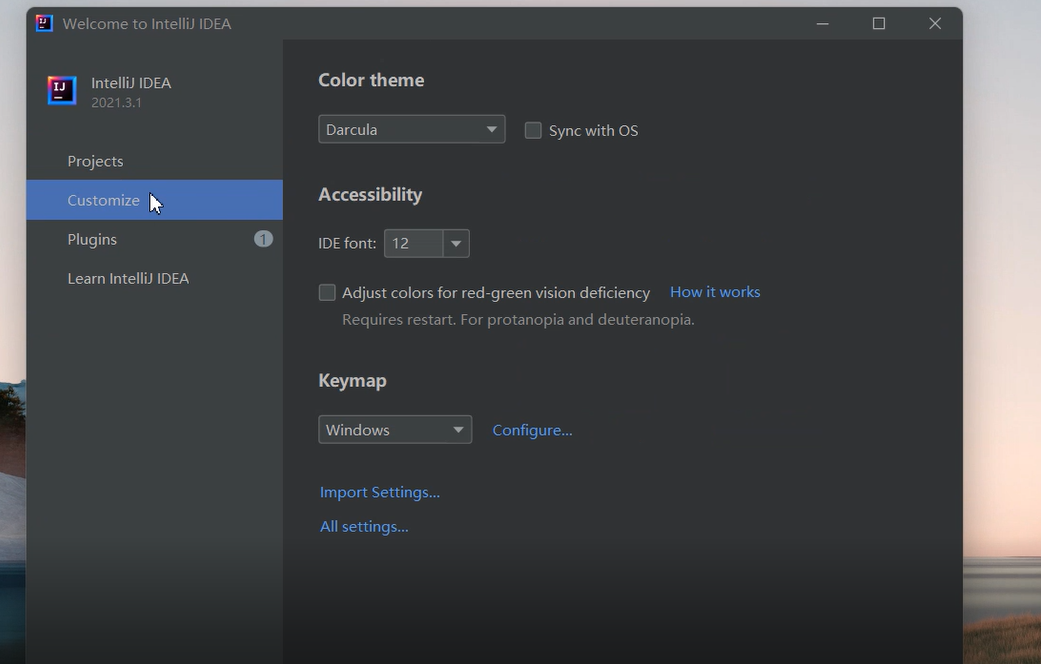
Task: Click the 'IntelliJ IDEA' product name in sidebar
Action: (x=131, y=83)
